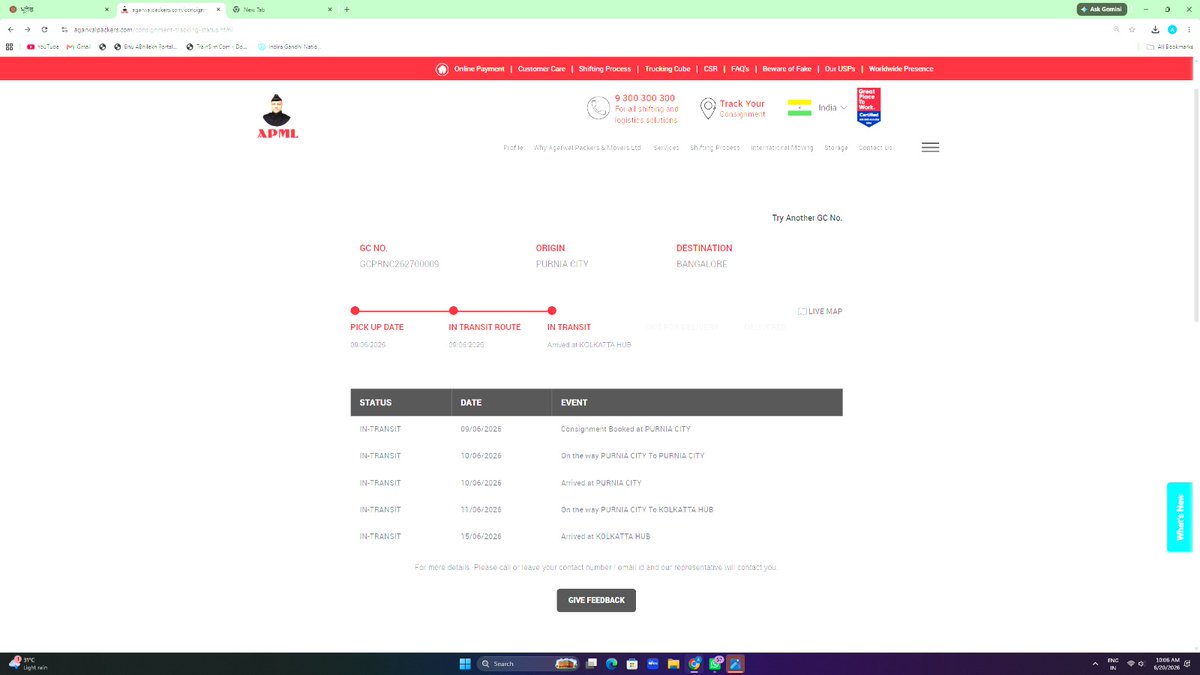1200x675 pixels.
Task: Click the Beware of Fake link
Action: click(x=787, y=69)
